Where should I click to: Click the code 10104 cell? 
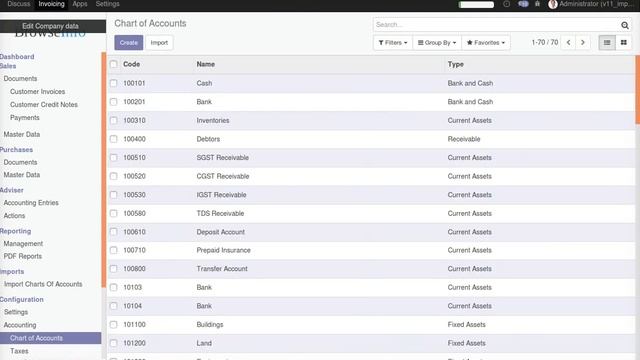pyautogui.click(x=132, y=306)
